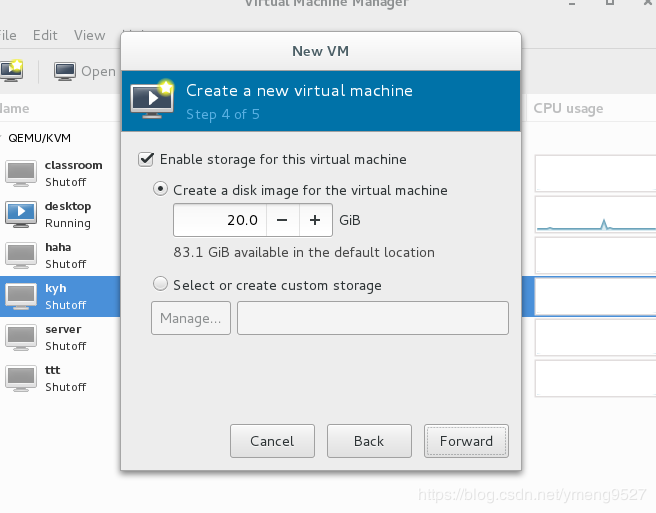
Task: Click the server VM monitor icon
Action: [x=21, y=337]
